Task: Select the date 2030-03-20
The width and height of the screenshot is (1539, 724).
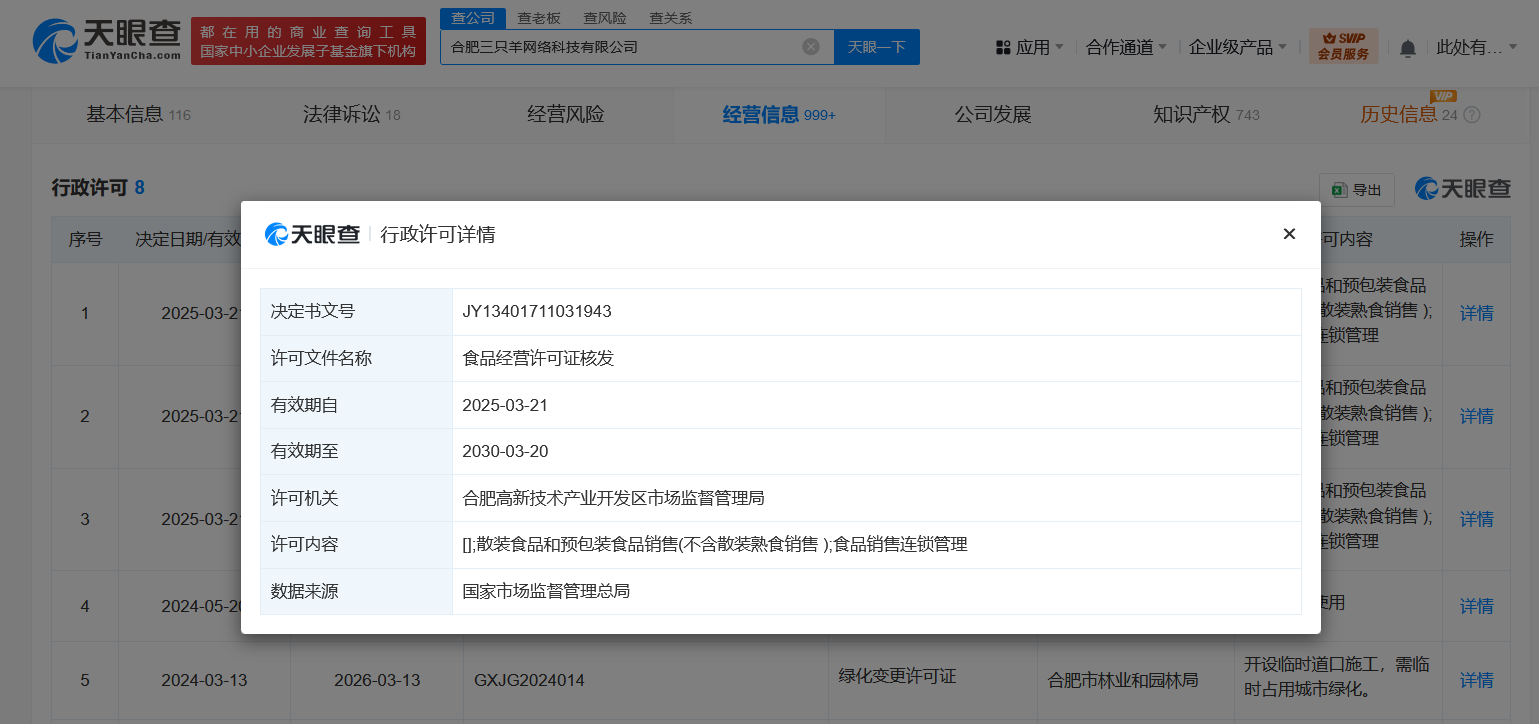Action: (x=505, y=451)
